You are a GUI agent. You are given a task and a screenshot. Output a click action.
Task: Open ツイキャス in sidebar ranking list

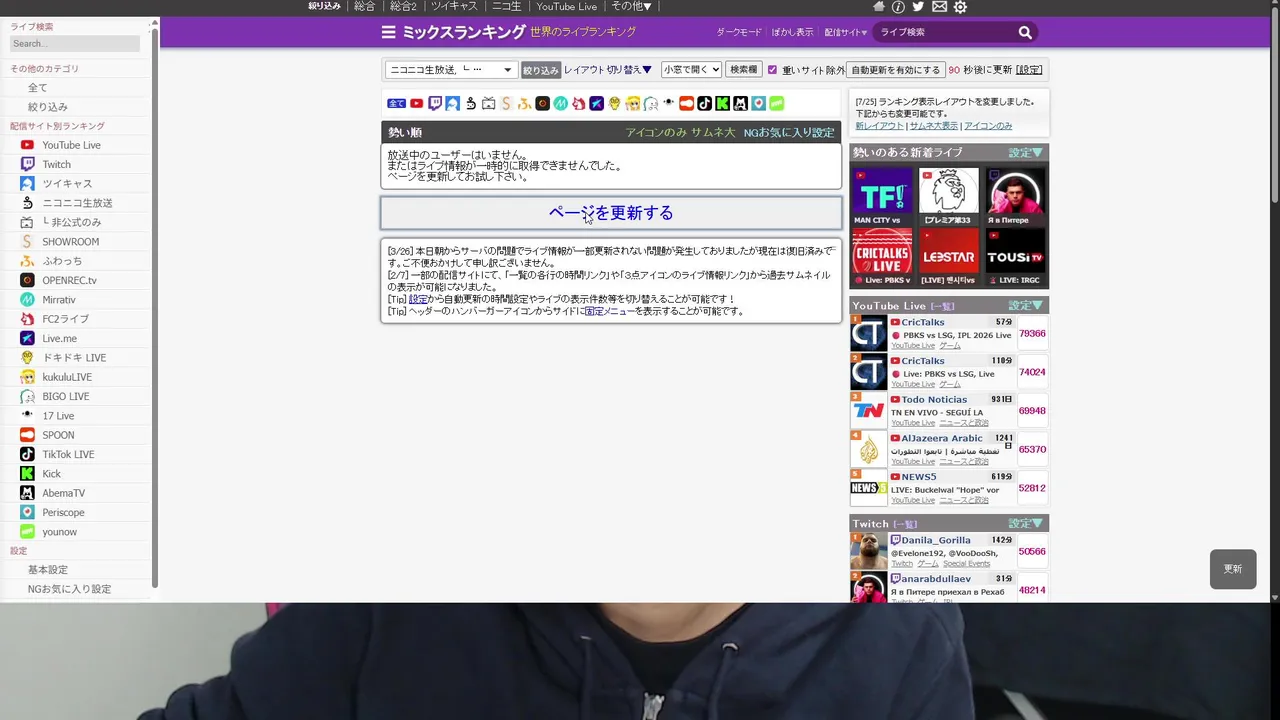click(67, 184)
